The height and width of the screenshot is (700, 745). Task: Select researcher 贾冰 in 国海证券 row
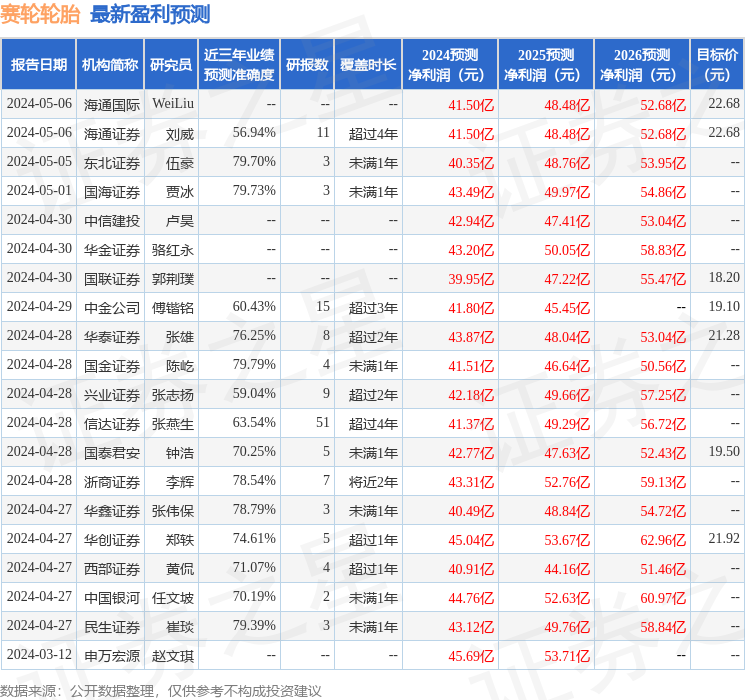(x=180, y=192)
